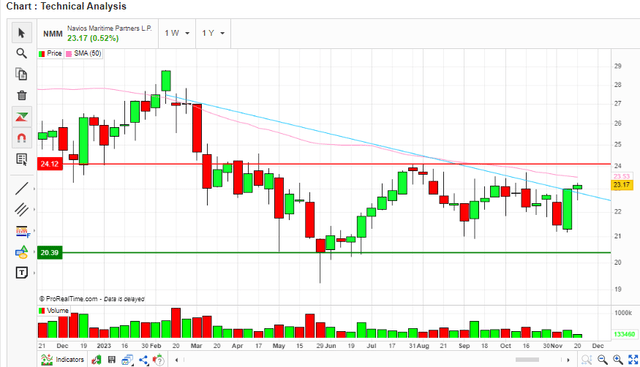Click the share icon
Viewport: 640px width, 367px height.
143,360
